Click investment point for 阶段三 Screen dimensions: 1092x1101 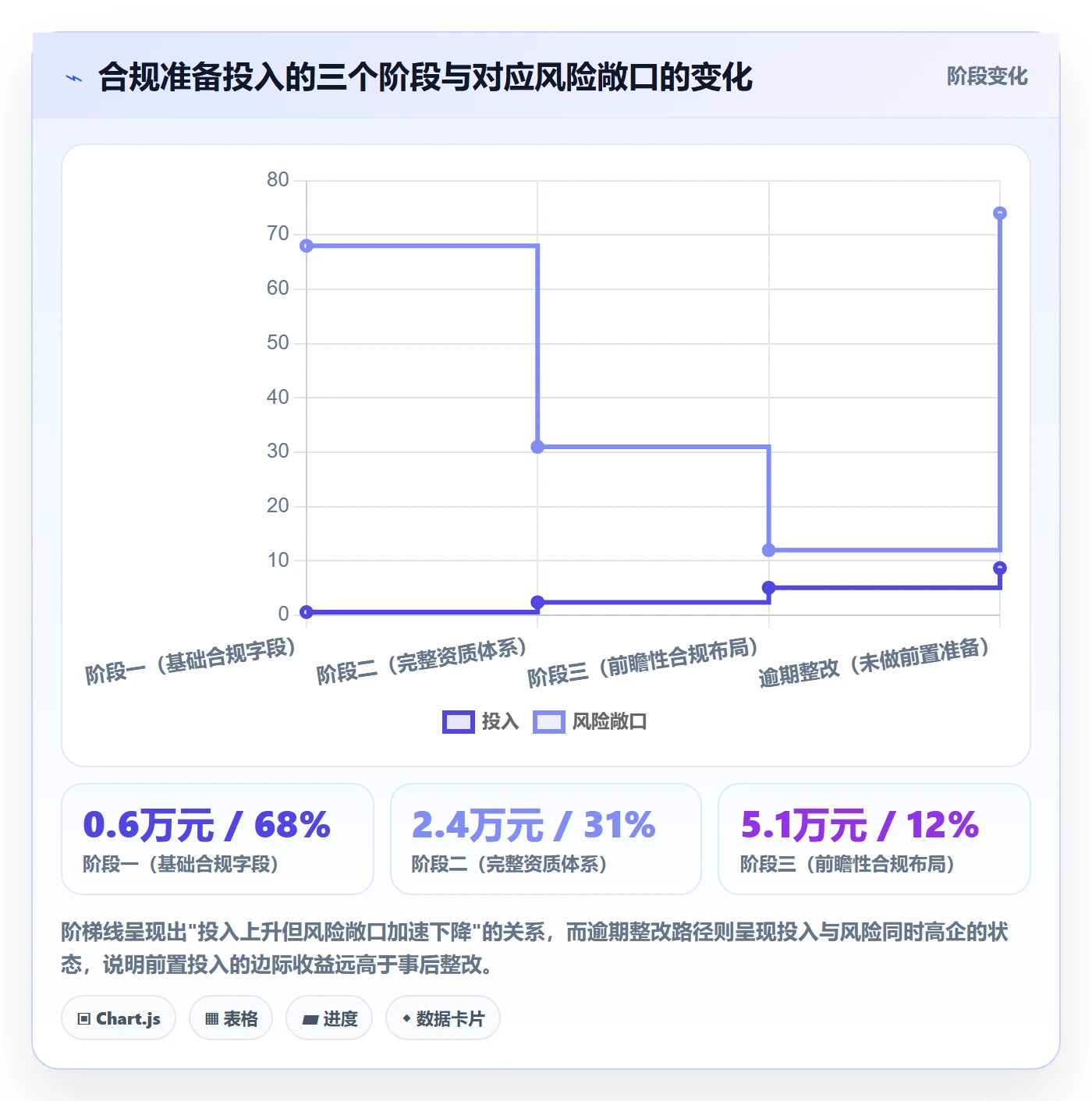(x=768, y=587)
